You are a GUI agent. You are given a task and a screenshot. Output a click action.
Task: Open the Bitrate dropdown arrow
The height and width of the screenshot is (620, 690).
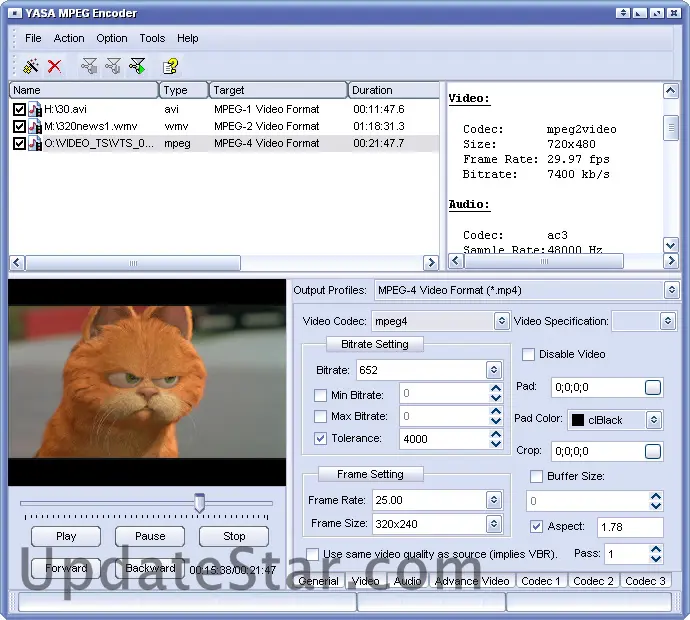[494, 370]
